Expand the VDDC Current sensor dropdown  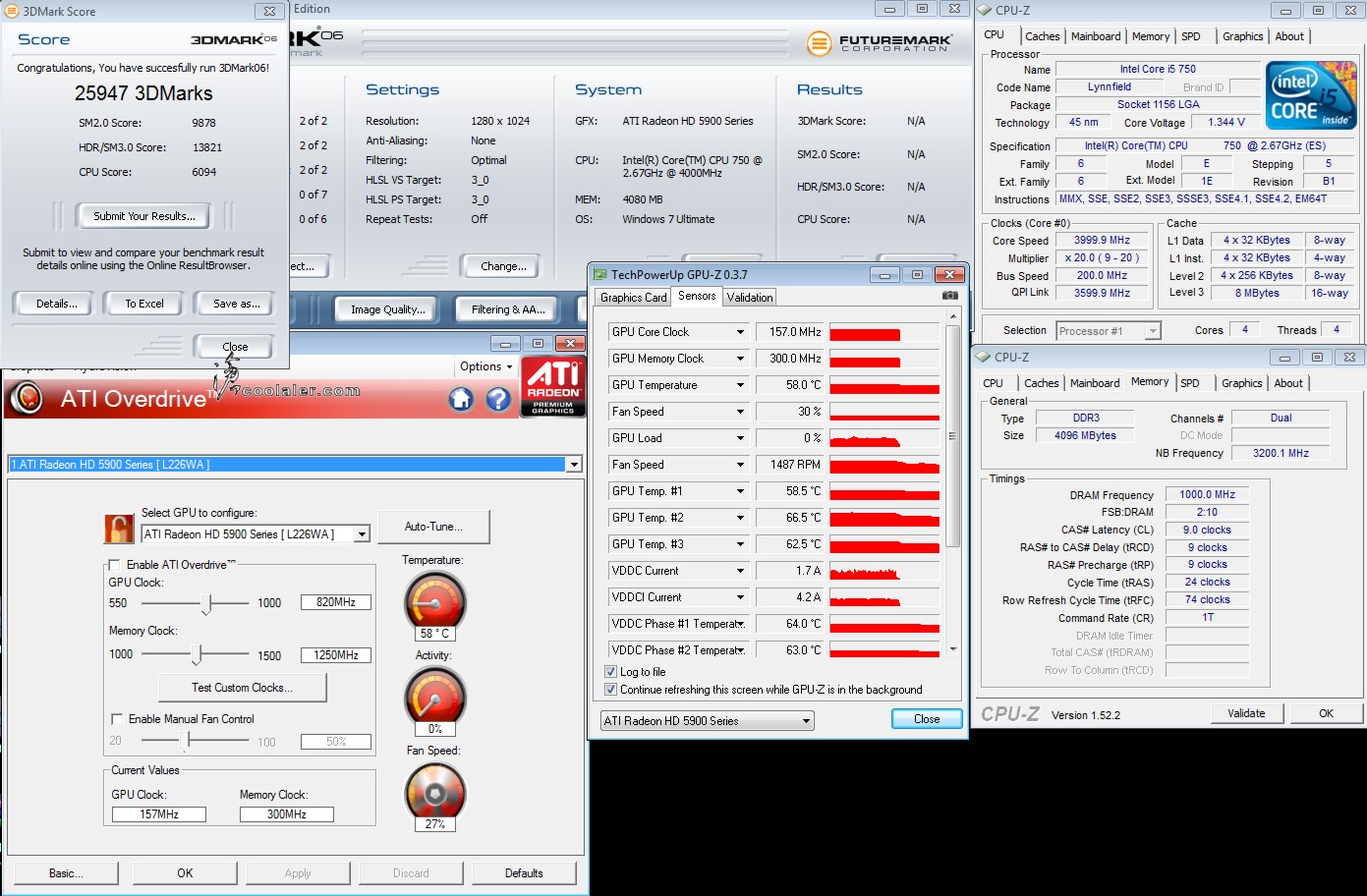(740, 571)
